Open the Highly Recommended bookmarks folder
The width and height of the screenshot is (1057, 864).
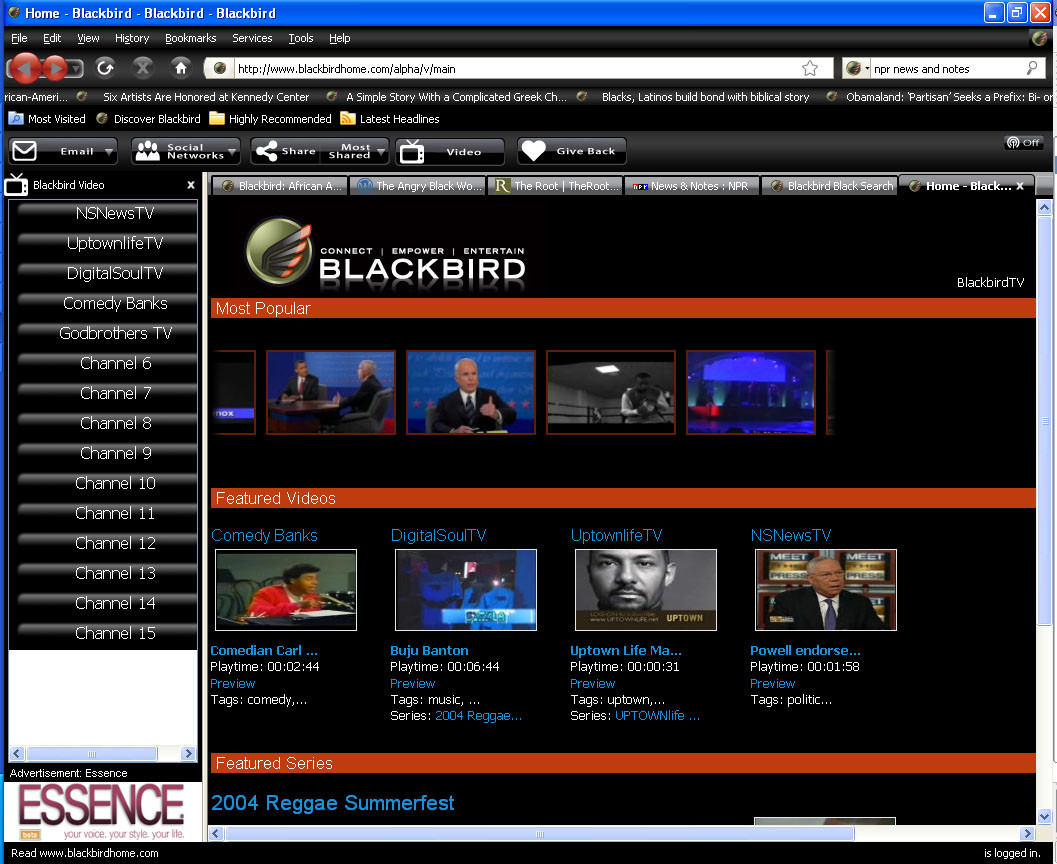270,119
